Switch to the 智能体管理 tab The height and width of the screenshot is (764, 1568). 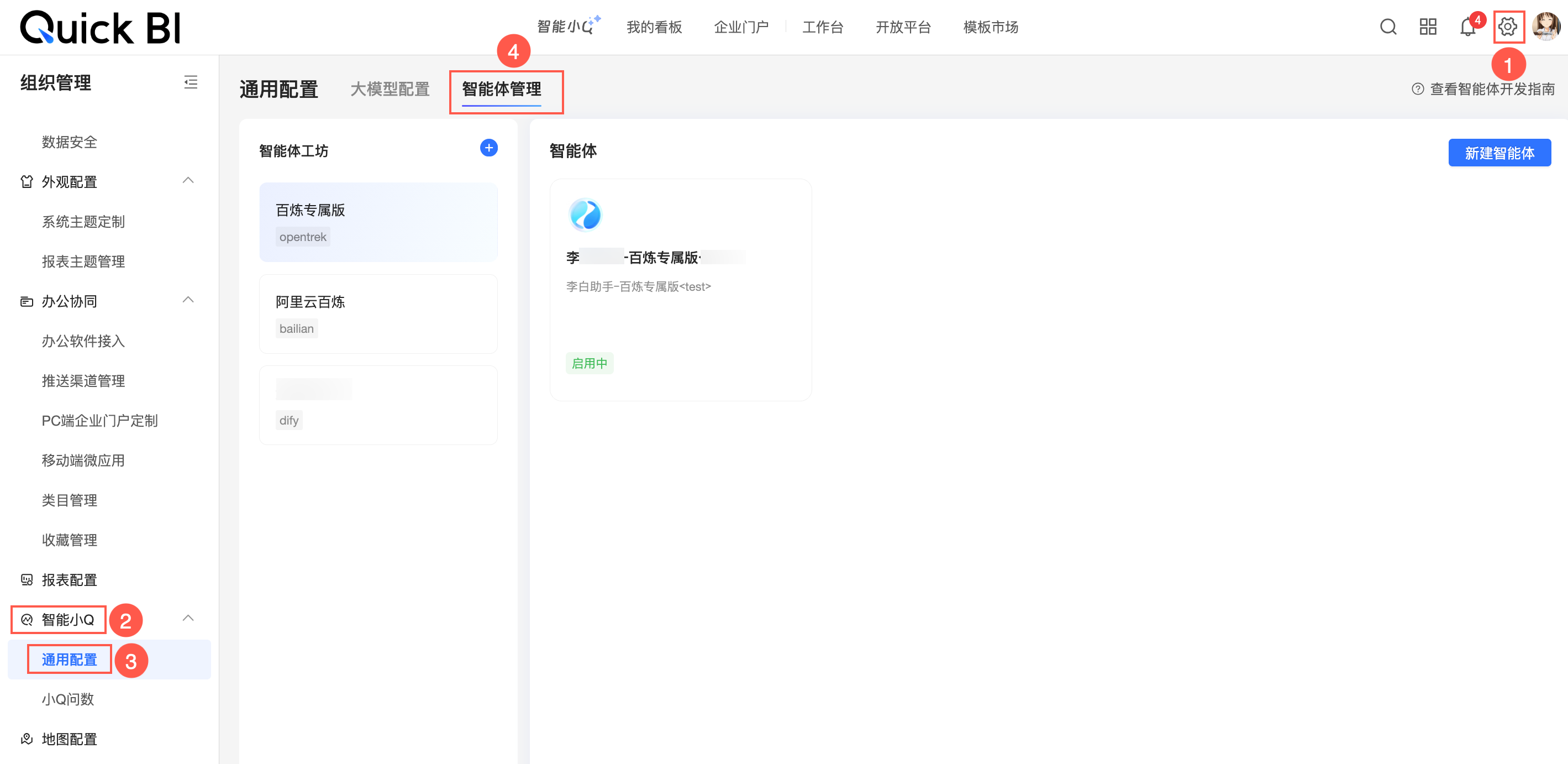point(502,89)
